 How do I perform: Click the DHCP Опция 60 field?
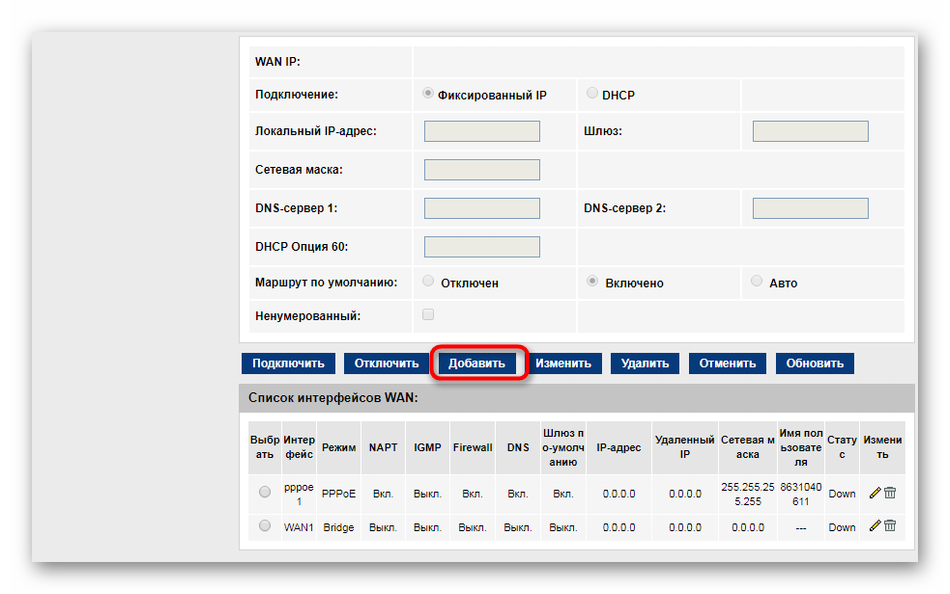(x=482, y=247)
